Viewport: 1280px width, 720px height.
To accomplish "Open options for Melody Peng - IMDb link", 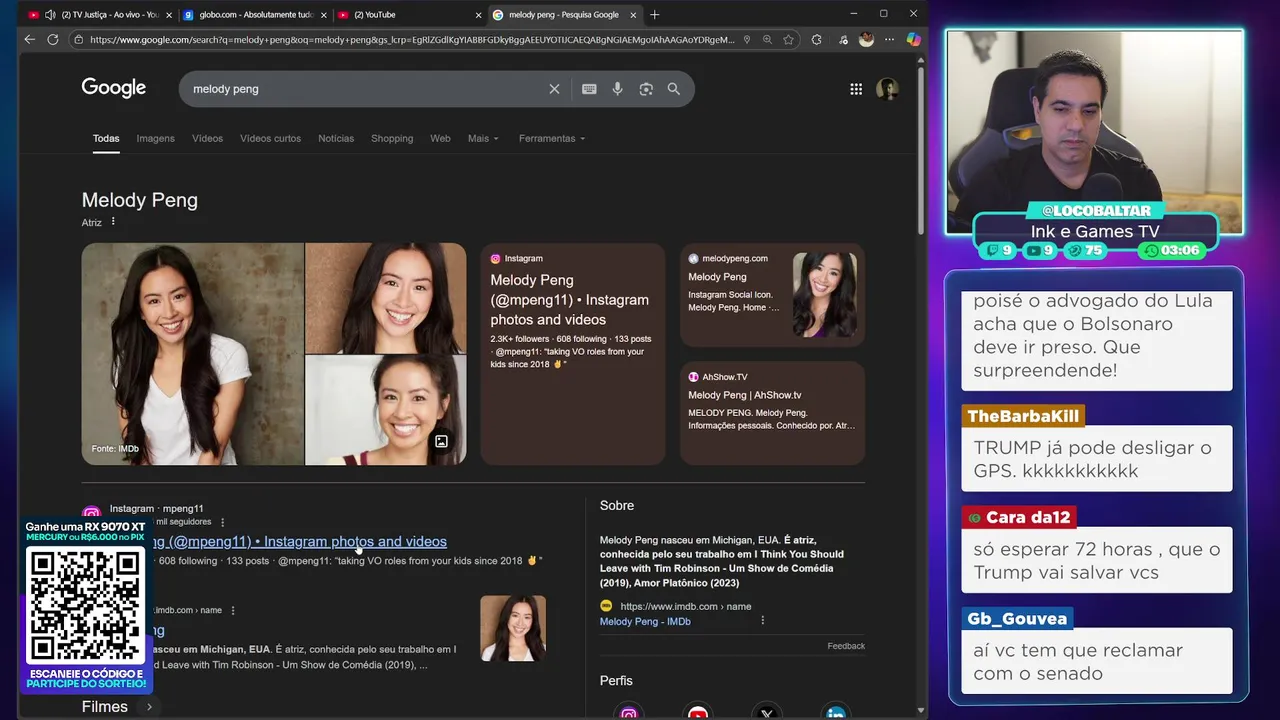I will pyautogui.click(x=762, y=620).
